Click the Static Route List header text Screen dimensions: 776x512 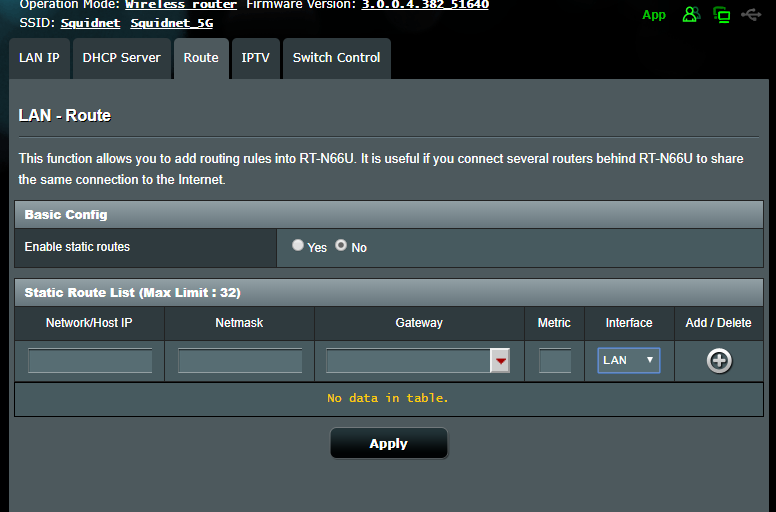point(133,292)
